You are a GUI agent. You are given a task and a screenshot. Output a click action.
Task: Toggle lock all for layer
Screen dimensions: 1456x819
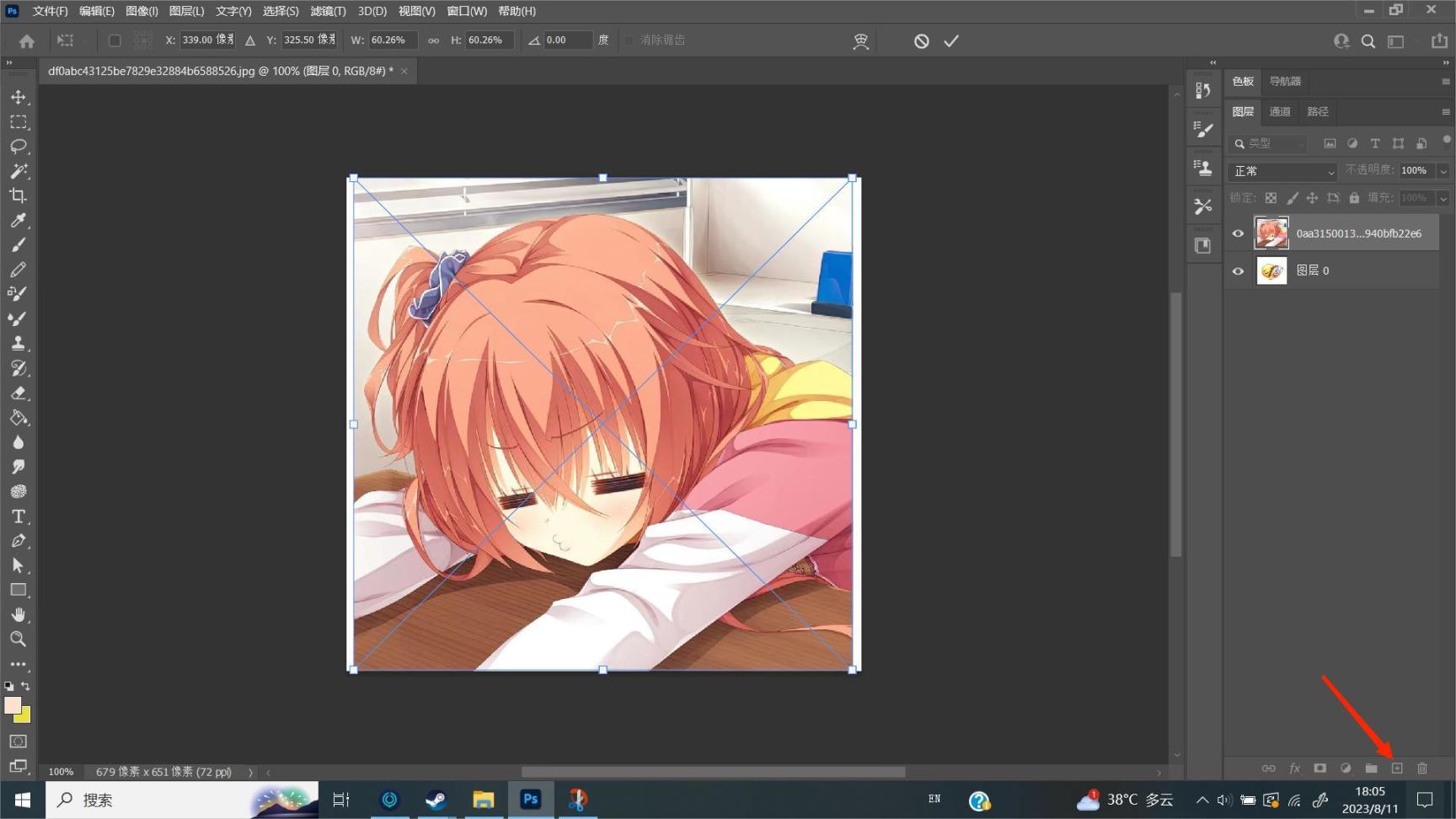click(x=1354, y=198)
